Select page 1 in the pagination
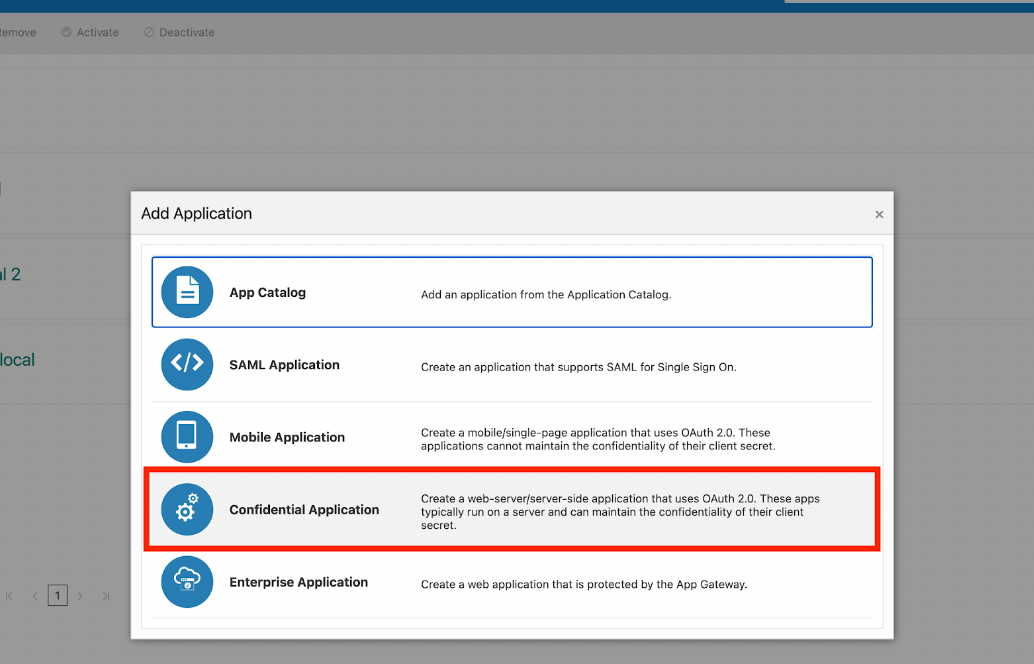Image resolution: width=1034 pixels, height=664 pixels. [58, 596]
